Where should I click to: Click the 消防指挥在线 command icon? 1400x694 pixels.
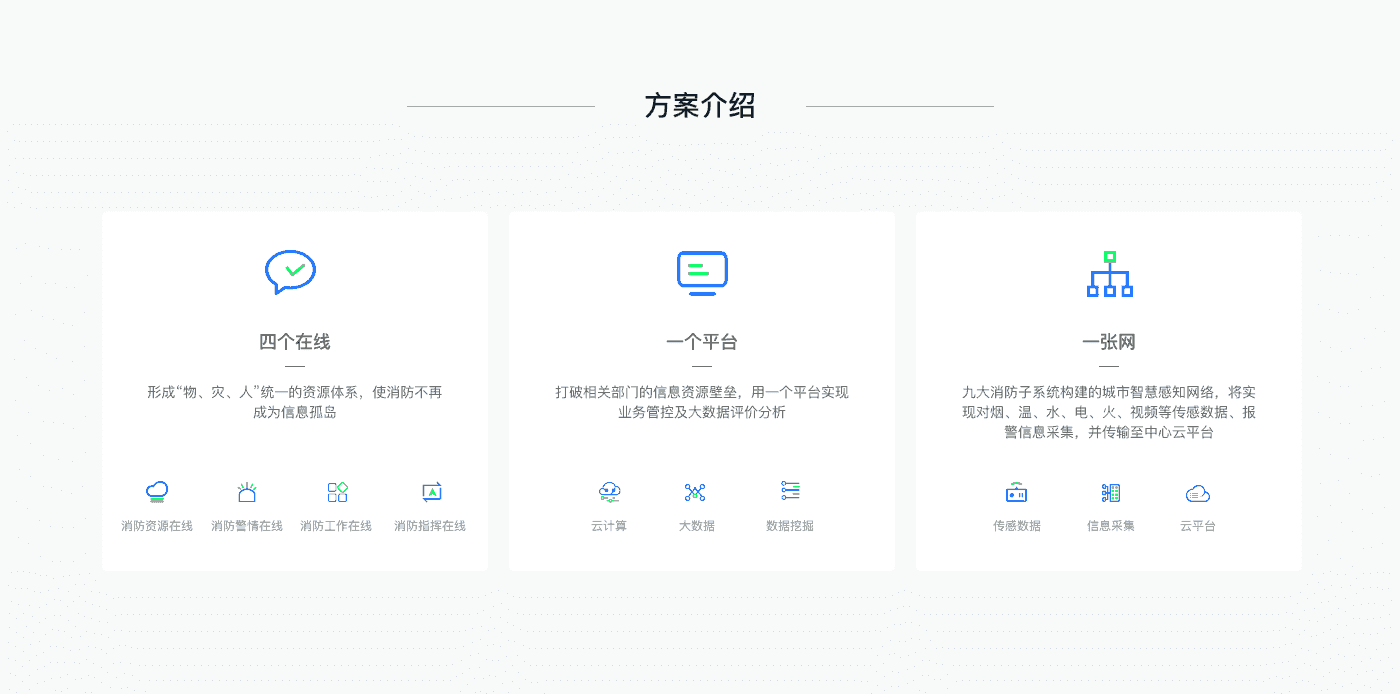pyautogui.click(x=431, y=492)
